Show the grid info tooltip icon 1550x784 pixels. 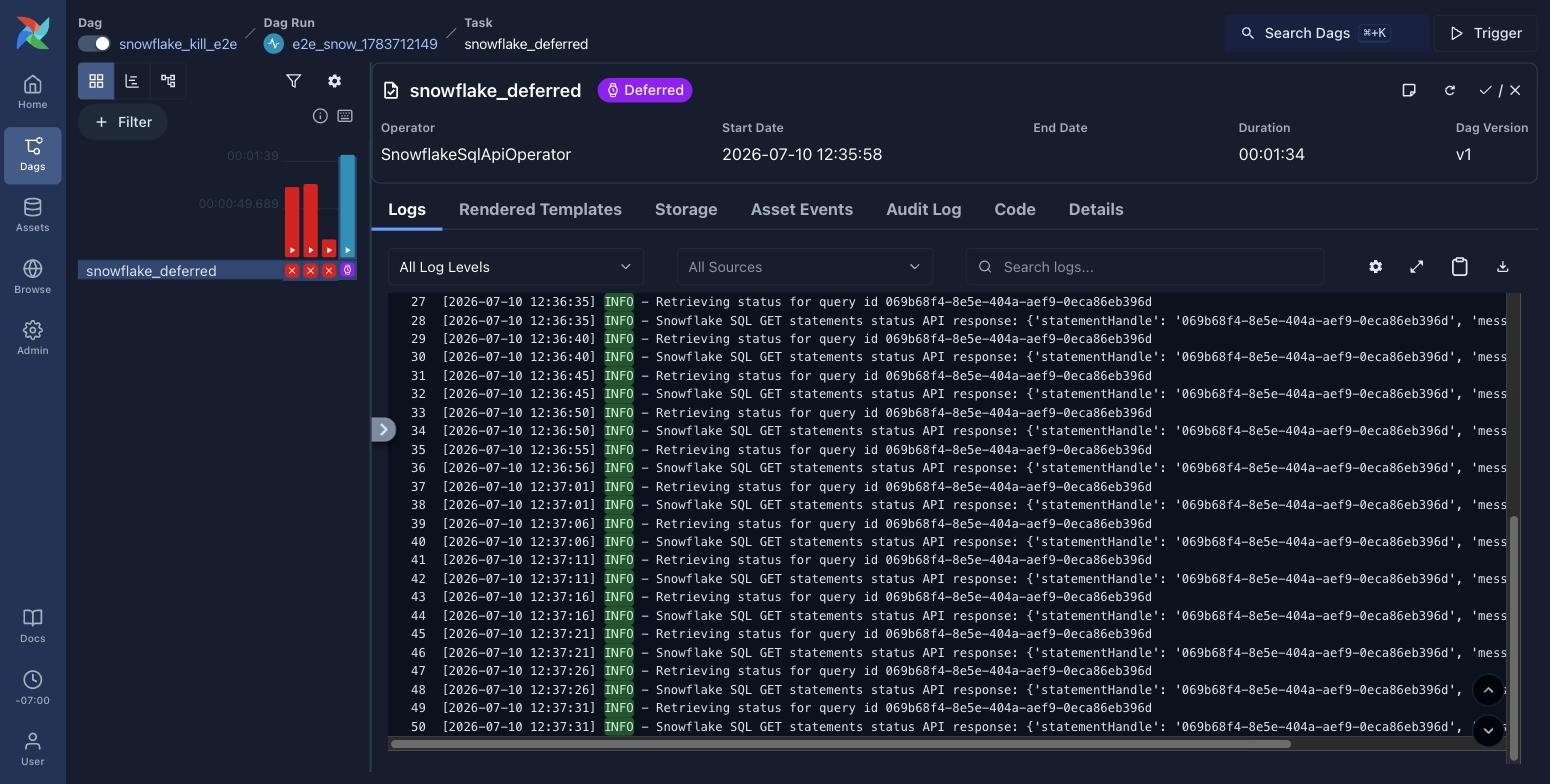[x=320, y=116]
